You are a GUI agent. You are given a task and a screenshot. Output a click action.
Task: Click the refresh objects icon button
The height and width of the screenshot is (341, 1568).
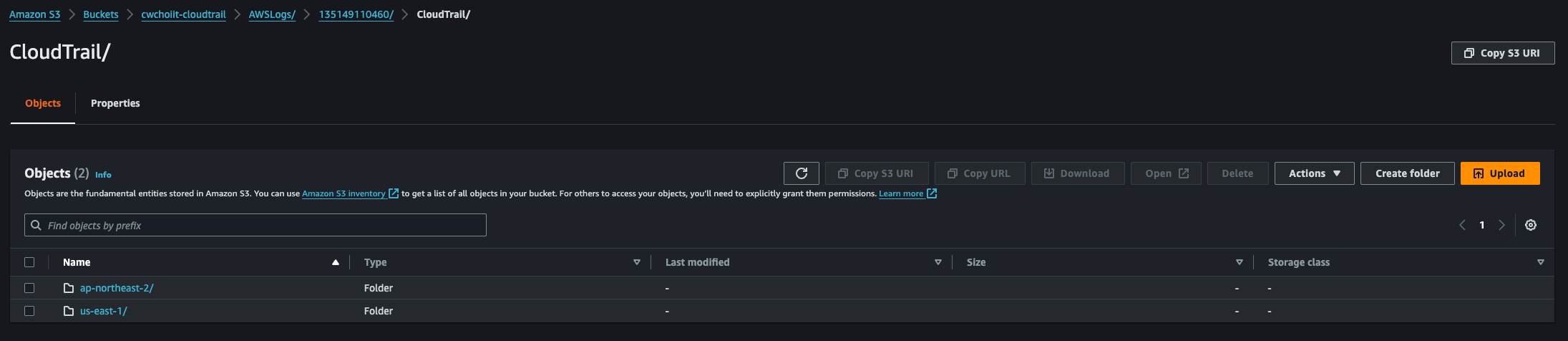802,173
